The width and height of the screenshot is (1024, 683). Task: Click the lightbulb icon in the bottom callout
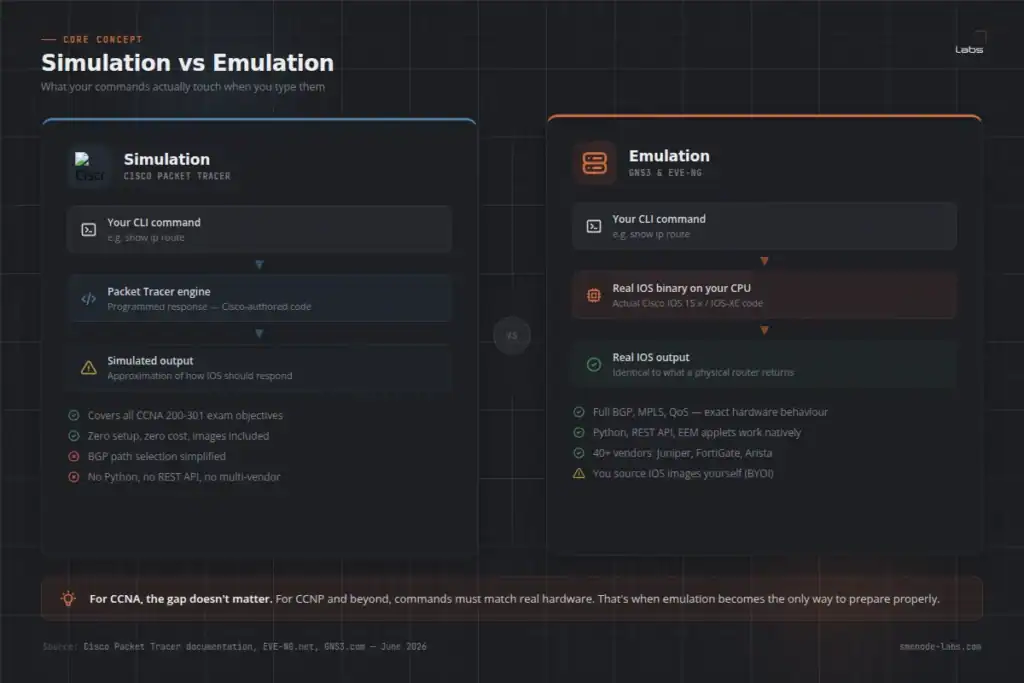pos(68,598)
